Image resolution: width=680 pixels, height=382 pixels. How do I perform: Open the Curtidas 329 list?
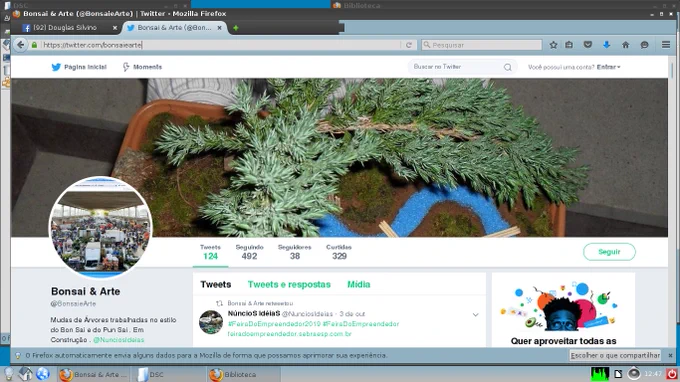click(x=339, y=252)
